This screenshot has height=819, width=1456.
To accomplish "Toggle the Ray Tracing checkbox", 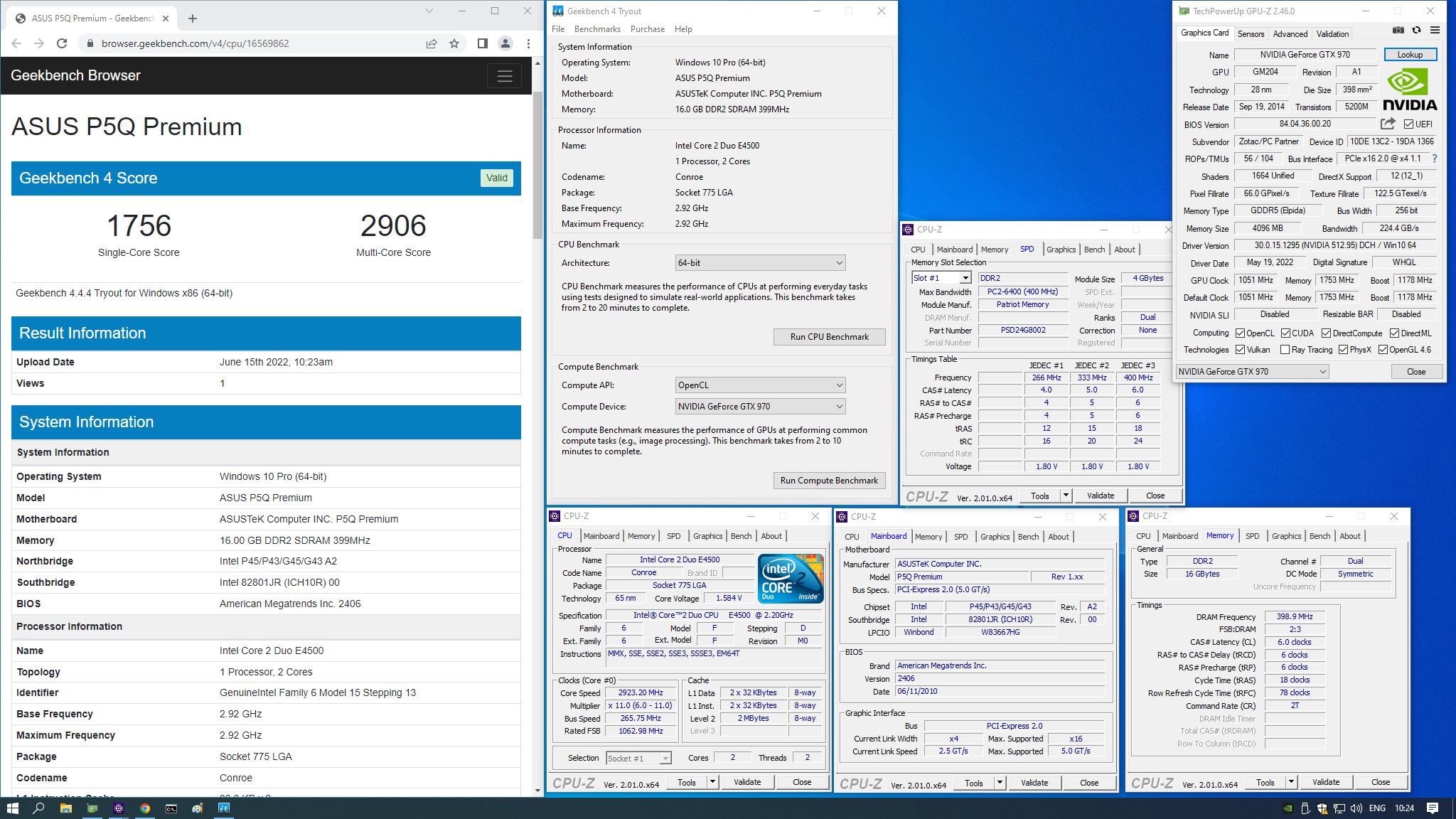I will coord(1285,350).
